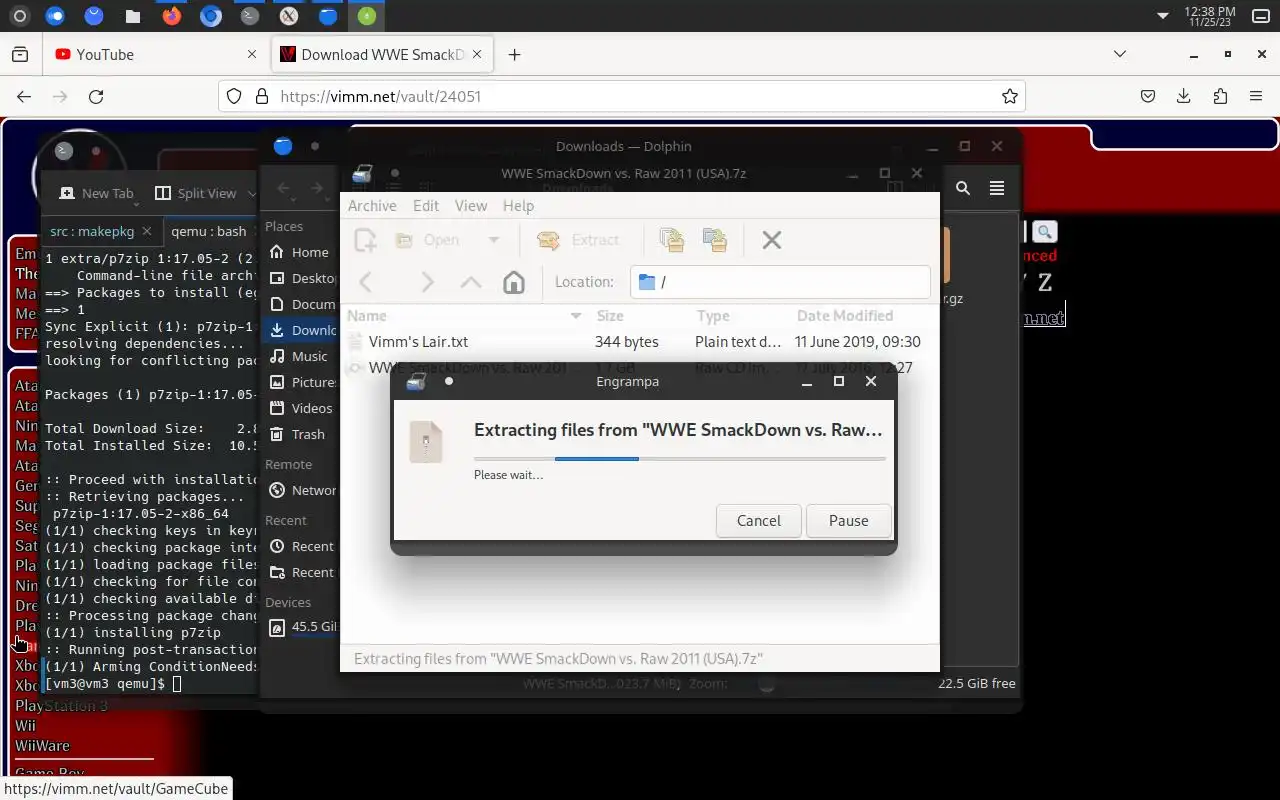Click the go forward arrow in Engrampa location bar
This screenshot has height=800, width=1280.
pos(427,282)
